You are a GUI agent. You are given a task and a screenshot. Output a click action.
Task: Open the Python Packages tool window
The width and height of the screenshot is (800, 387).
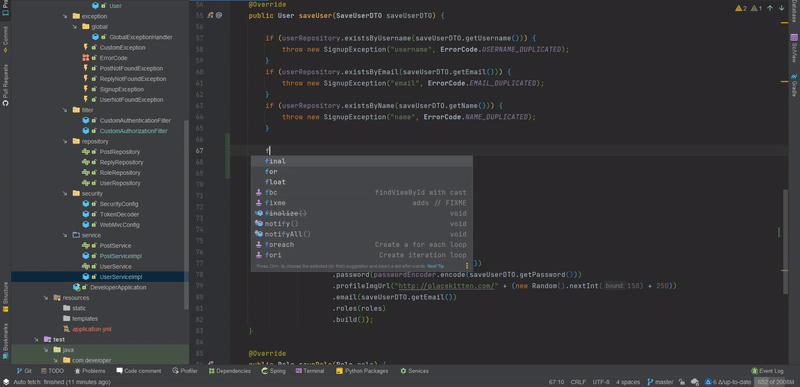[x=362, y=371]
